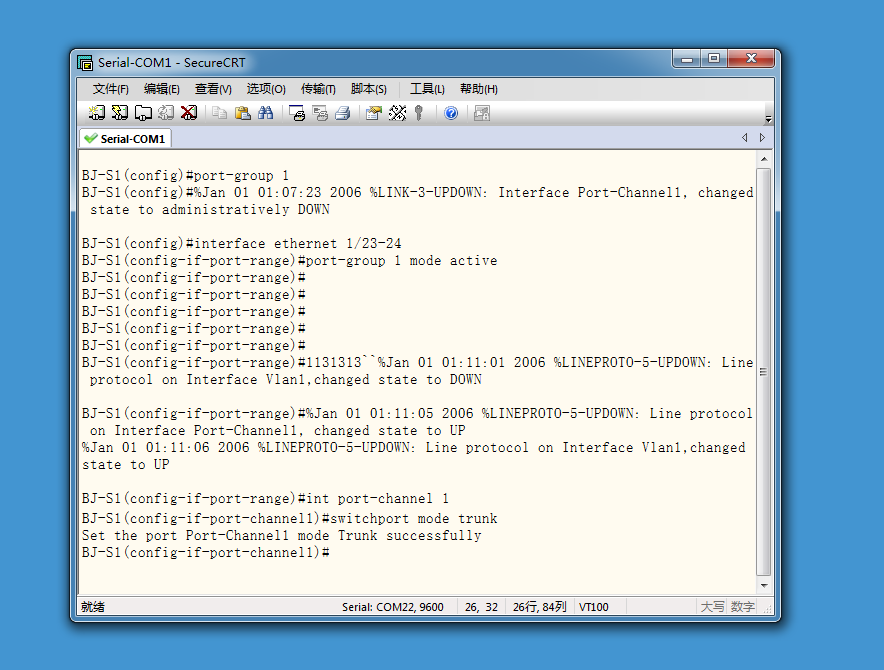Click the right tab-scroll arrow
The height and width of the screenshot is (670, 884).
[762, 138]
